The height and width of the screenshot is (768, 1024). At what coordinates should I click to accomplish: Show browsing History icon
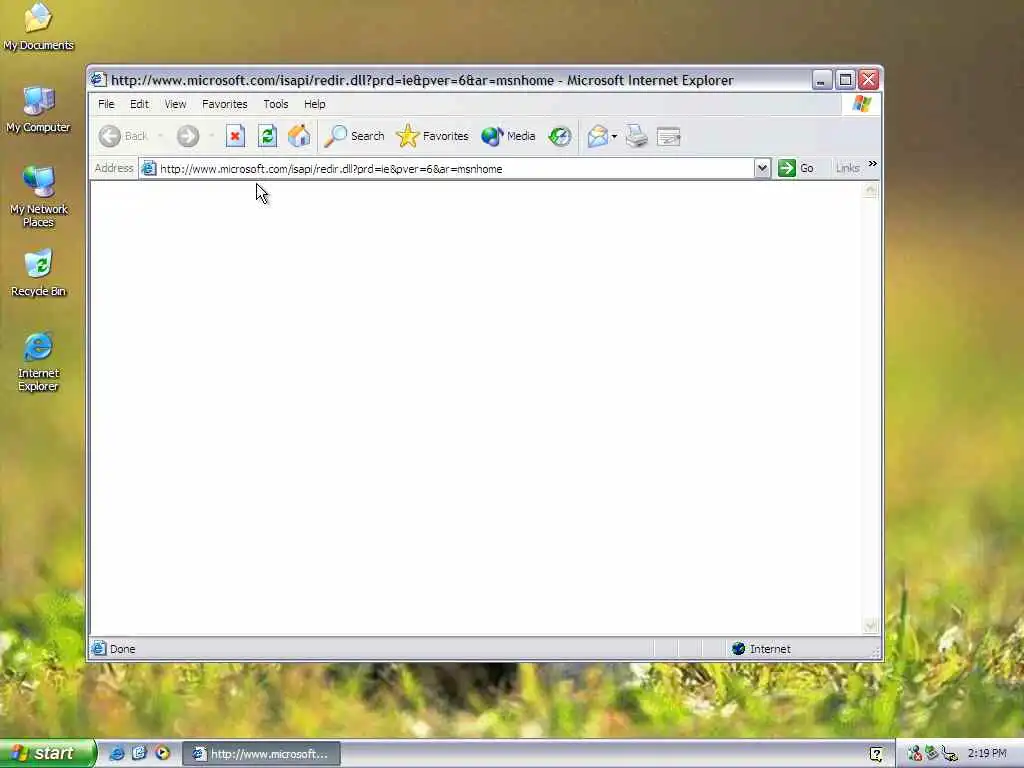pos(560,136)
